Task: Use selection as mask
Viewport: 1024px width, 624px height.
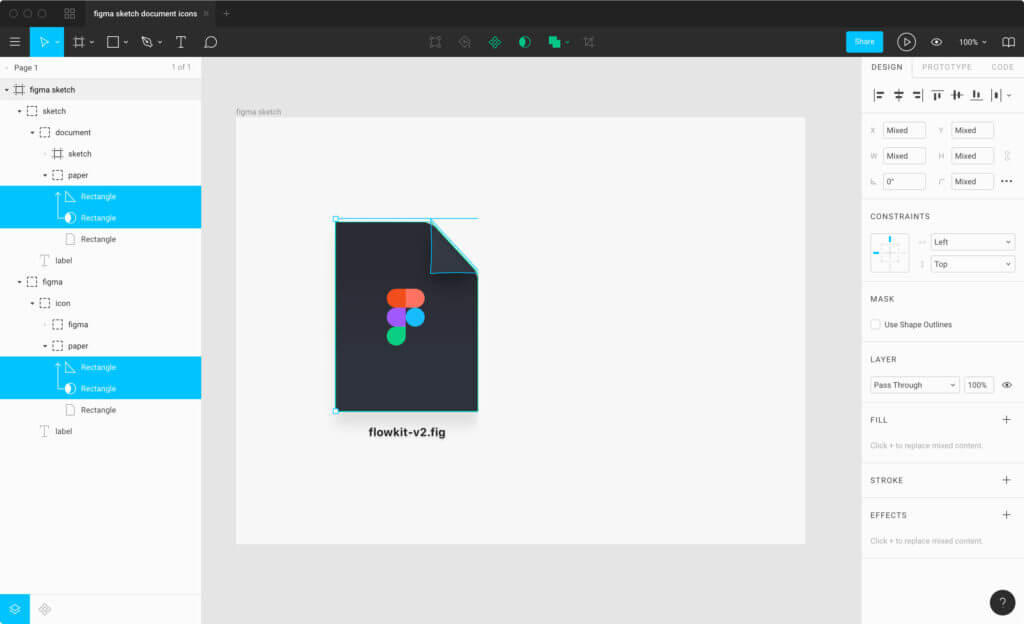Action: click(x=525, y=42)
